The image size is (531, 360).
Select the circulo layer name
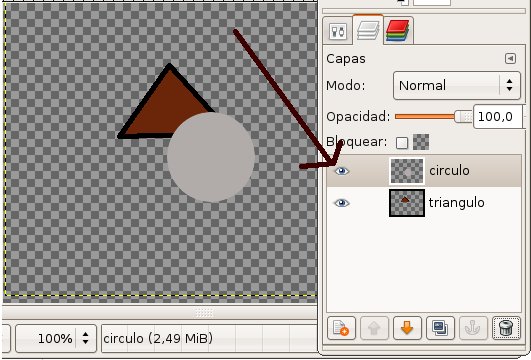449,171
